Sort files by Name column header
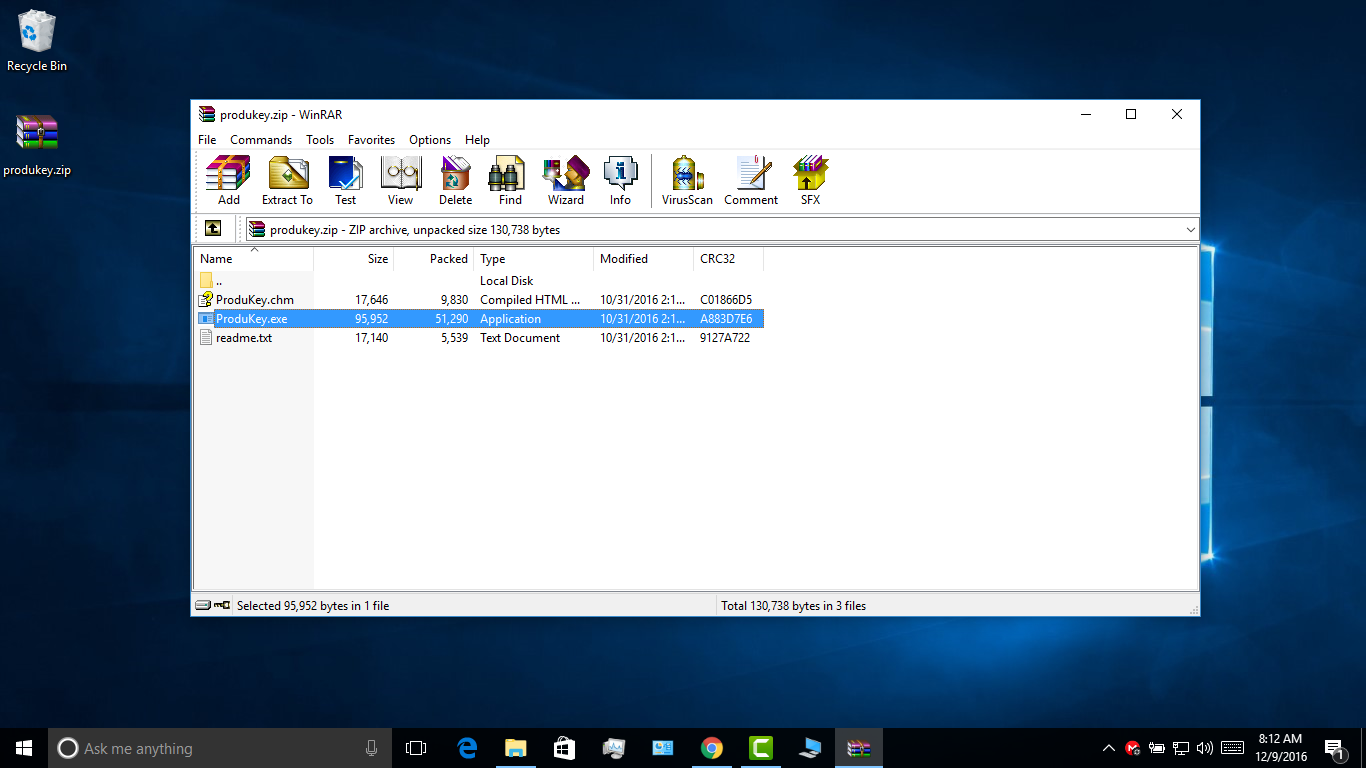The image size is (1366, 768). pos(254,259)
